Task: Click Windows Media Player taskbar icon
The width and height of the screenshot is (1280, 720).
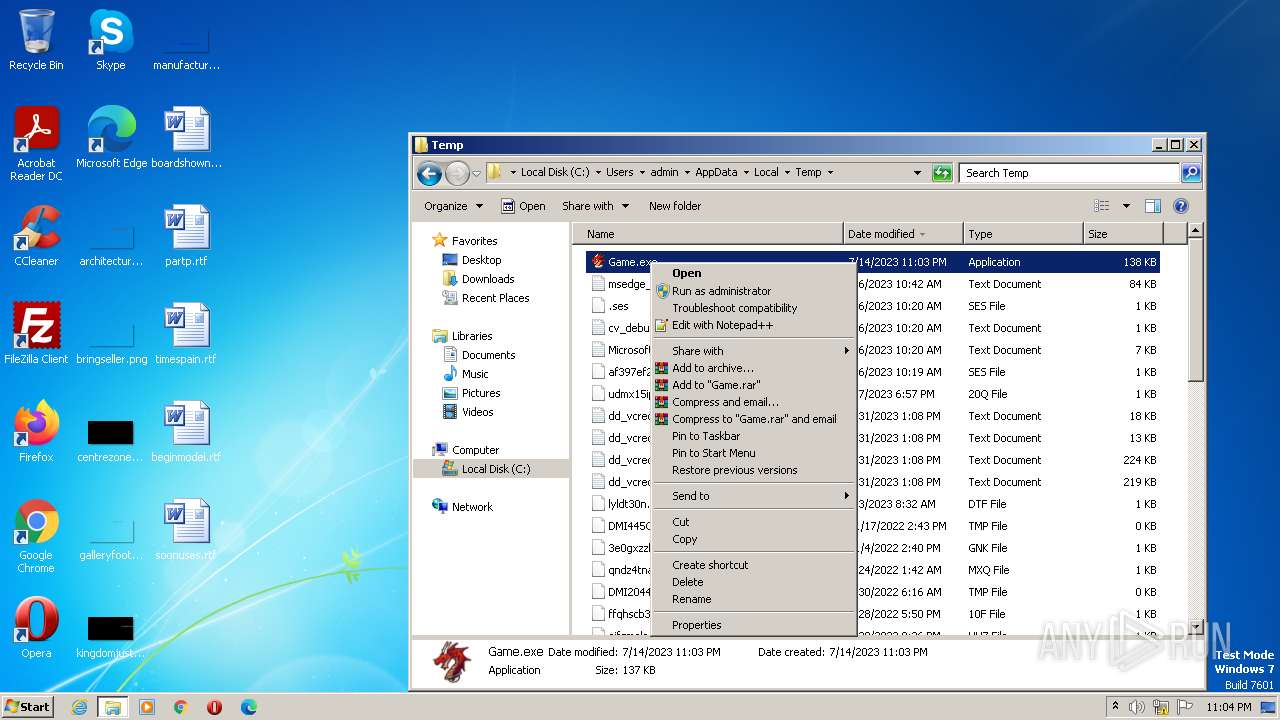Action: point(147,707)
